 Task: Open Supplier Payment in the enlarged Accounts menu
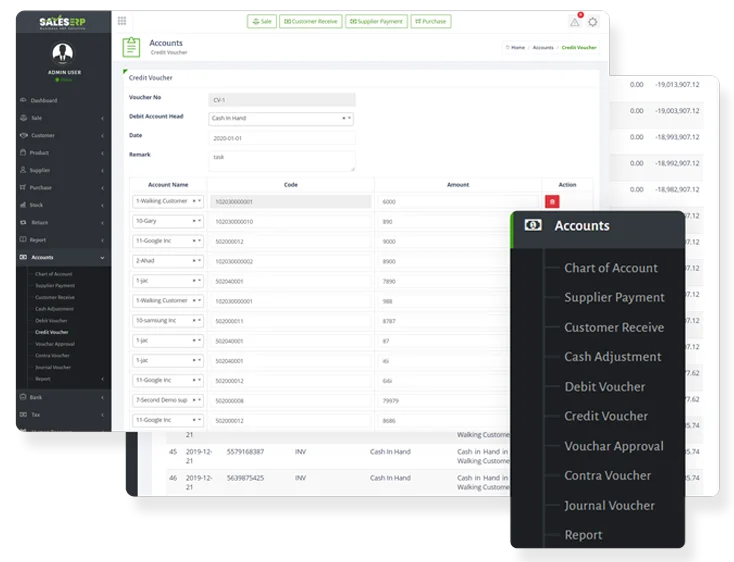pyautogui.click(x=614, y=297)
